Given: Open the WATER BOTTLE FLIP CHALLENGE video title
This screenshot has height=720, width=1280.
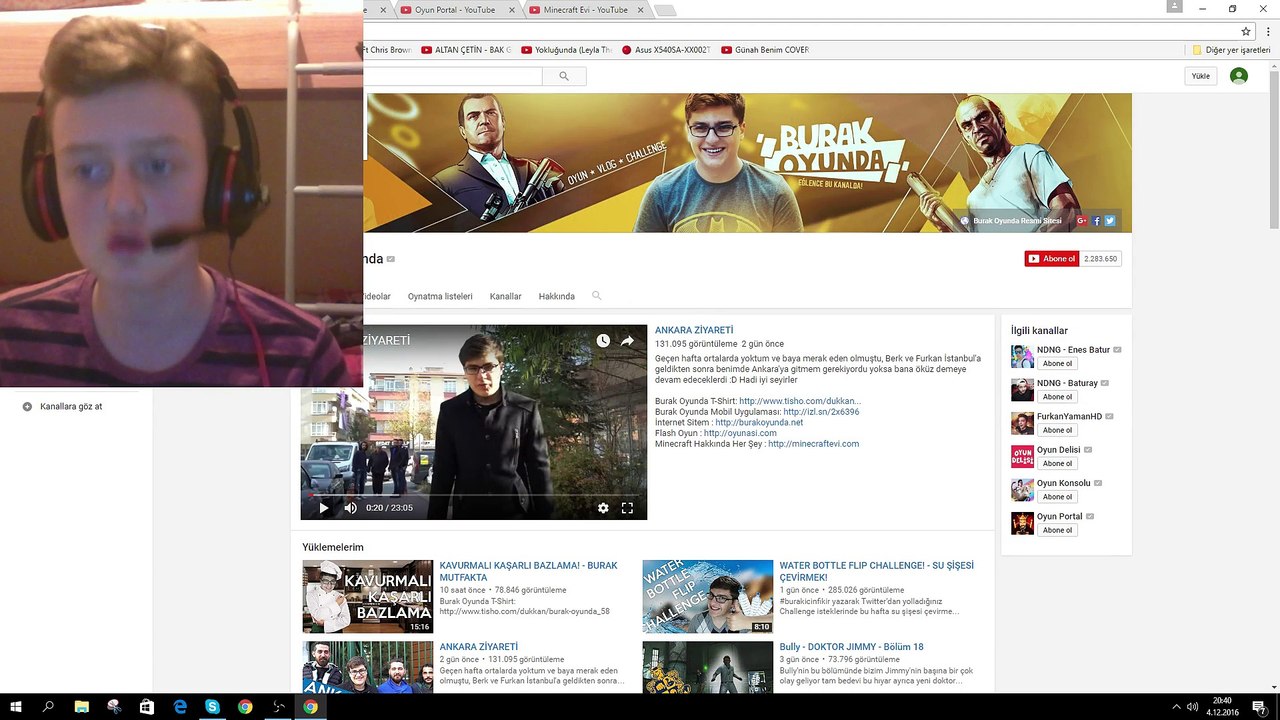Looking at the screenshot, I should [876, 571].
